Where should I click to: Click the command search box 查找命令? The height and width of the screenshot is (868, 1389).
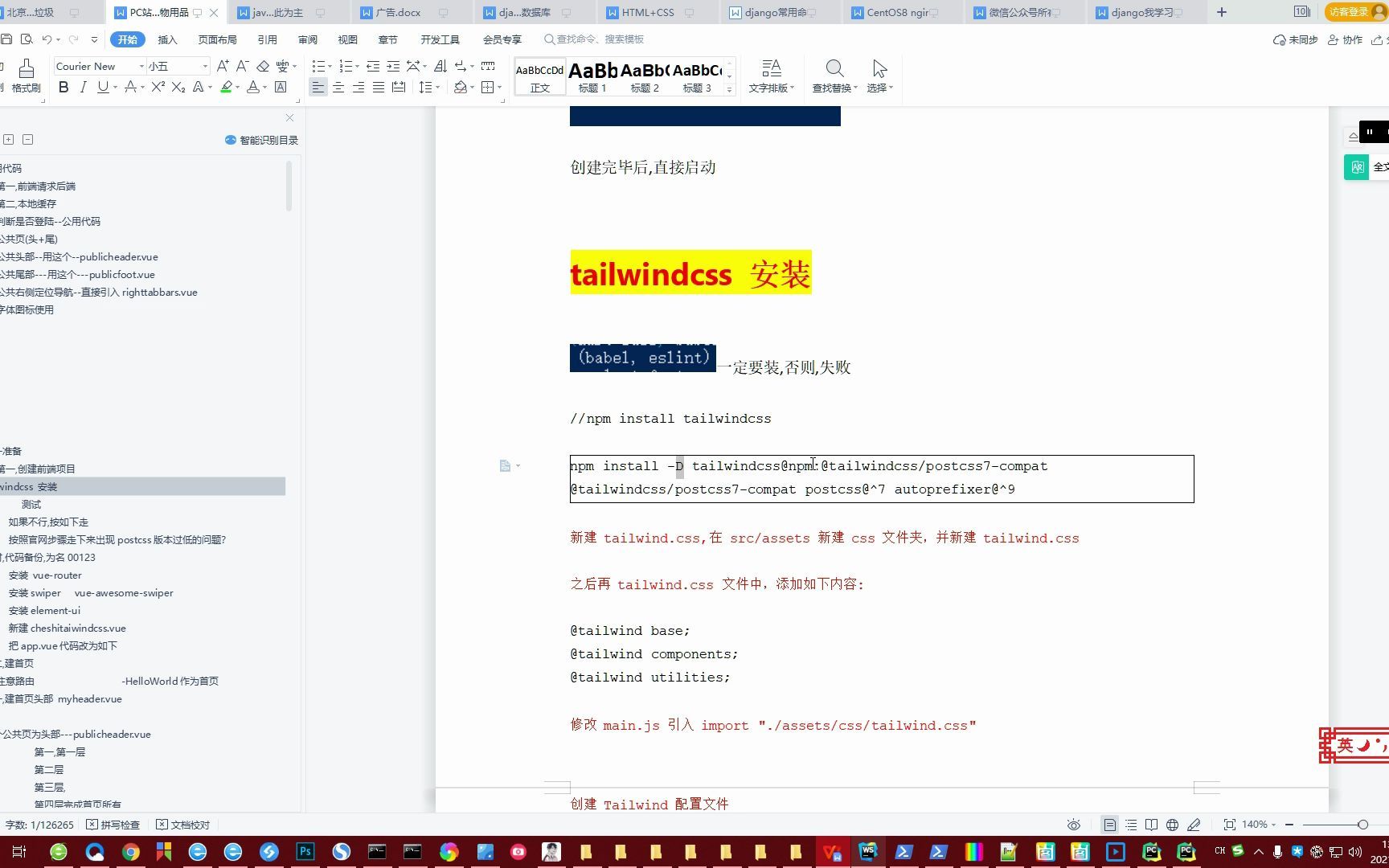point(595,39)
